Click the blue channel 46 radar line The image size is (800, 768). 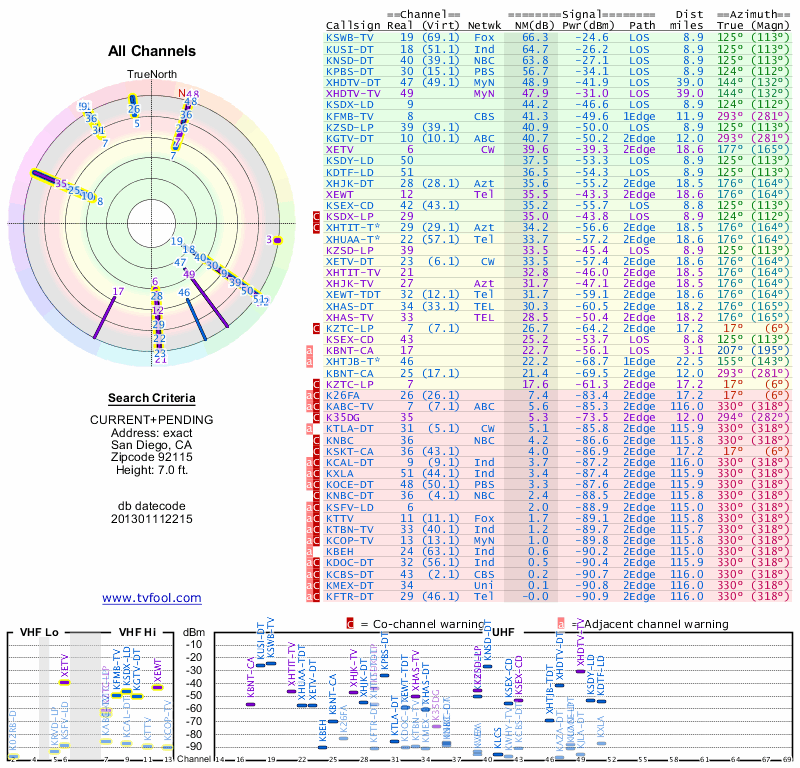[196, 319]
